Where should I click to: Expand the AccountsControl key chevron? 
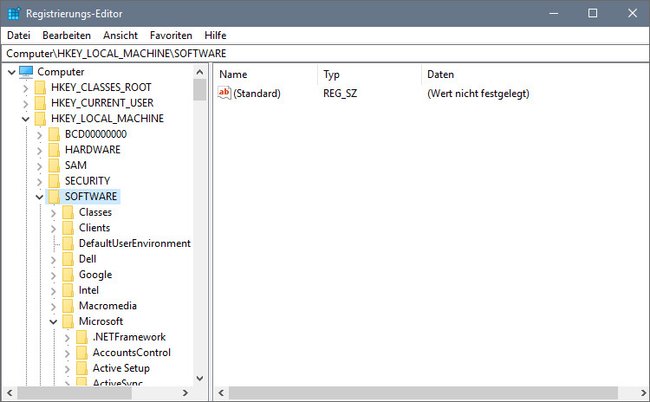click(x=67, y=354)
